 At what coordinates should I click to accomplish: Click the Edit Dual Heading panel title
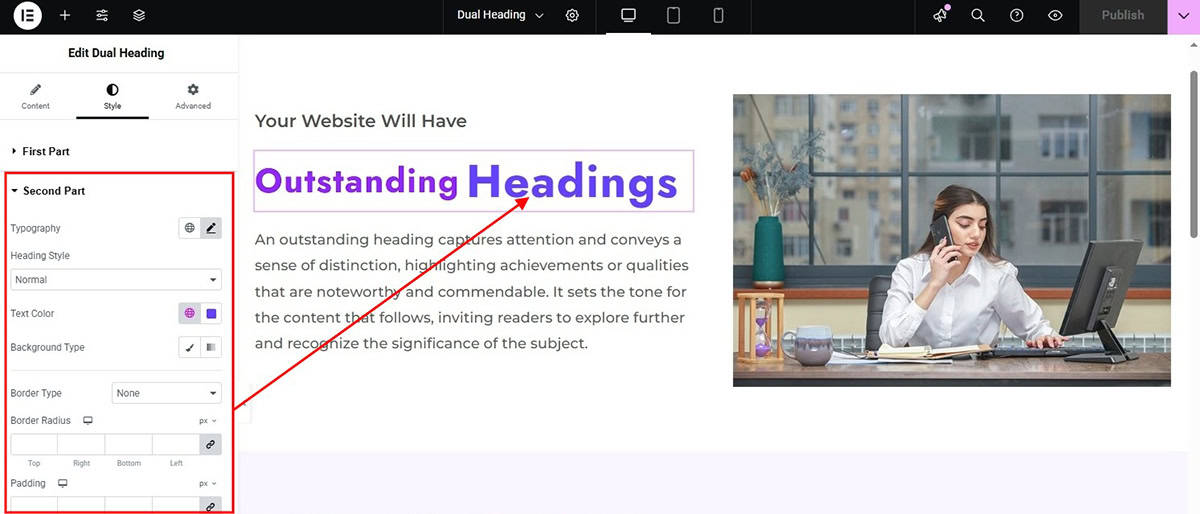(x=116, y=53)
